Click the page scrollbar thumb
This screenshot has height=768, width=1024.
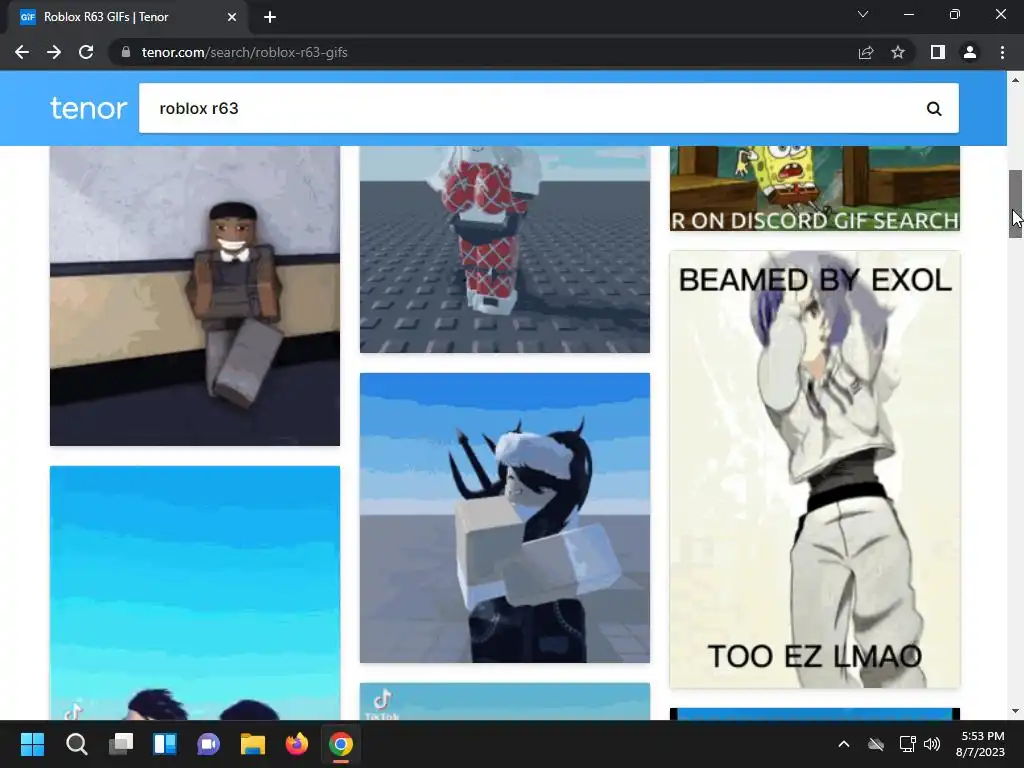pos(1015,204)
